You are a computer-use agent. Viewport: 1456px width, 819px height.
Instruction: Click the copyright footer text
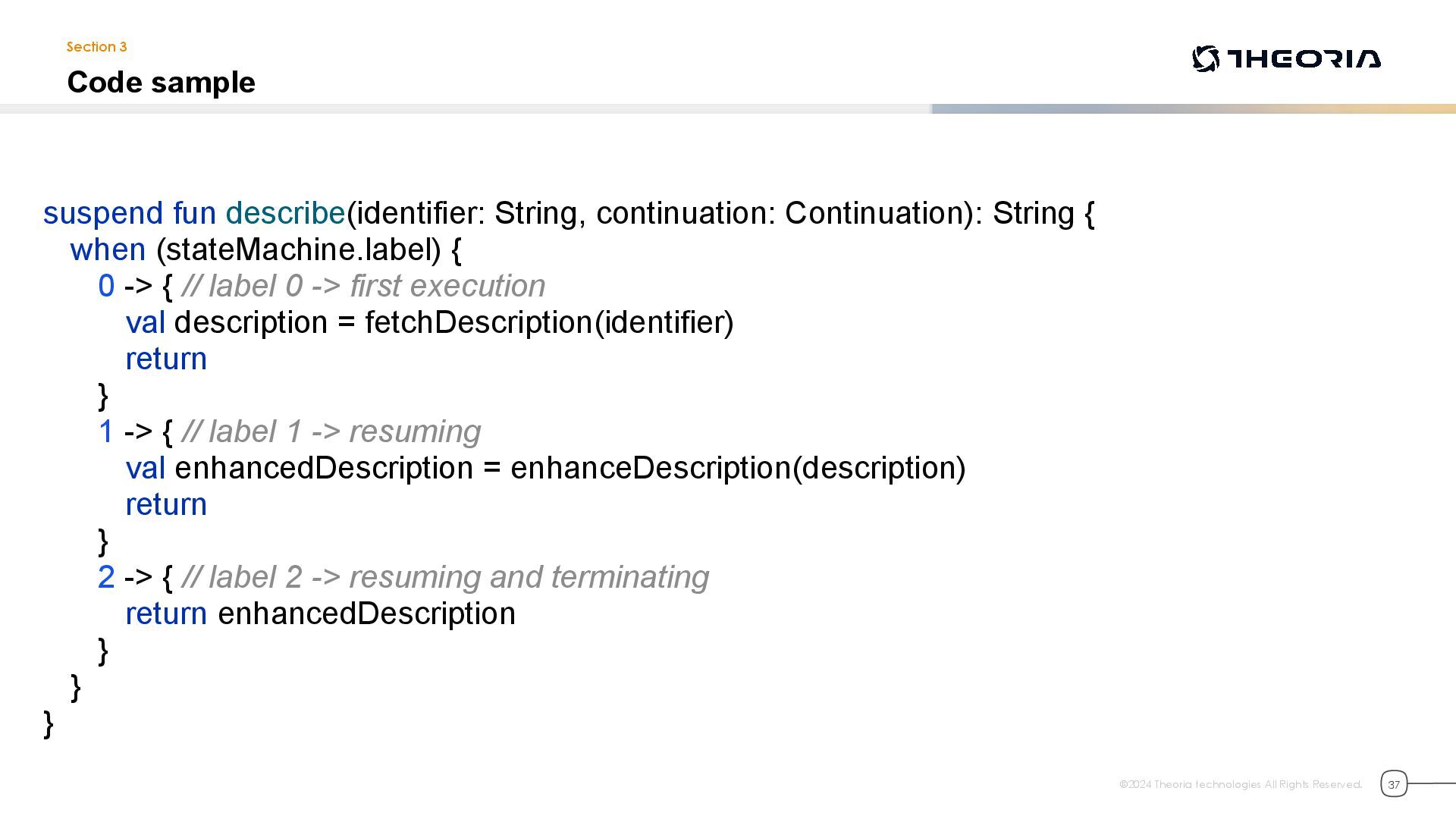point(1240,784)
